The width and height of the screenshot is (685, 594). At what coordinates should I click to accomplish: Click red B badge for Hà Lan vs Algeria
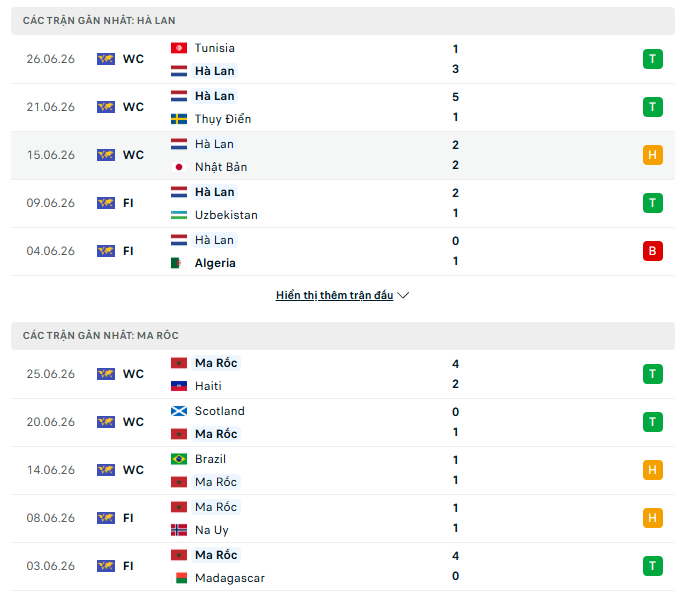pyautogui.click(x=653, y=251)
